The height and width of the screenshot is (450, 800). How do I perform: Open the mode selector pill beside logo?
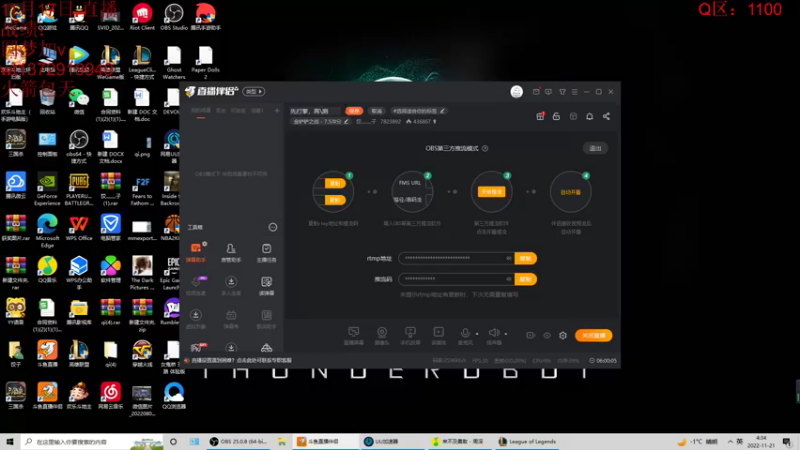tap(254, 92)
